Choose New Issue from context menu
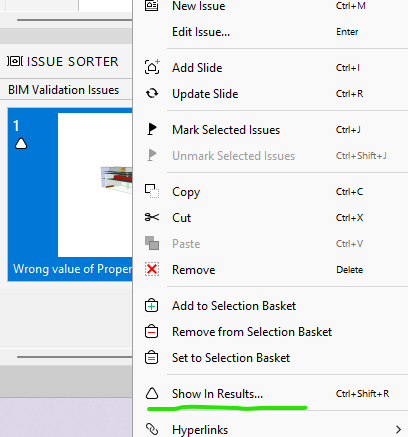 click(199, 6)
